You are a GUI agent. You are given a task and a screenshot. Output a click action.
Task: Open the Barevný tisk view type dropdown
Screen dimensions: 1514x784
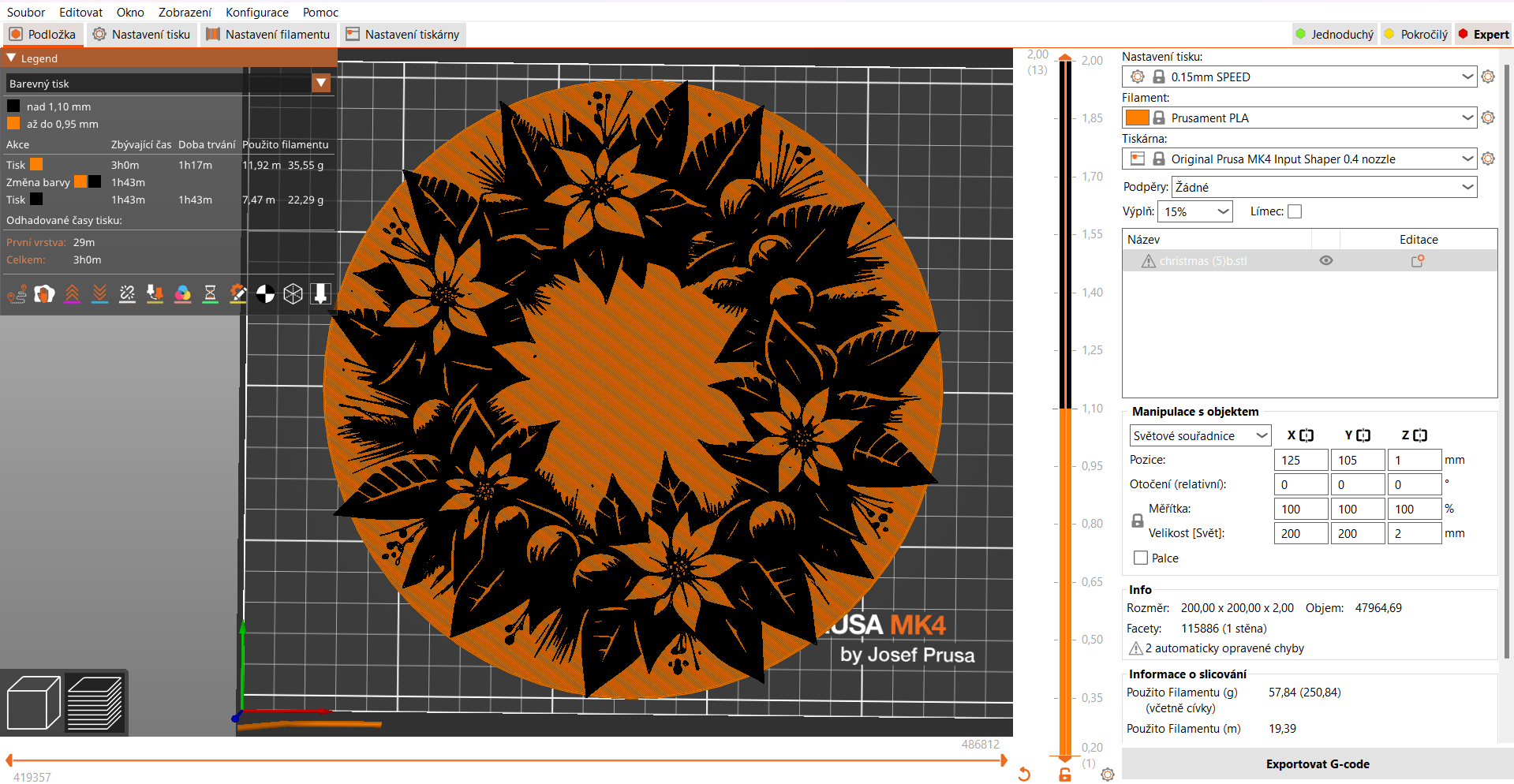pos(321,83)
